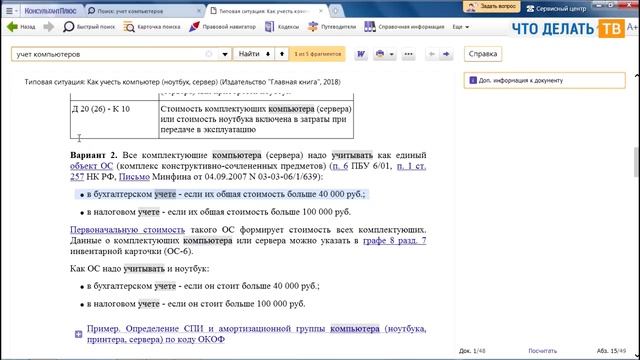This screenshot has height=360, width=640.
Task: Go to the КонсультантПлюс home tab
Action: point(50,11)
